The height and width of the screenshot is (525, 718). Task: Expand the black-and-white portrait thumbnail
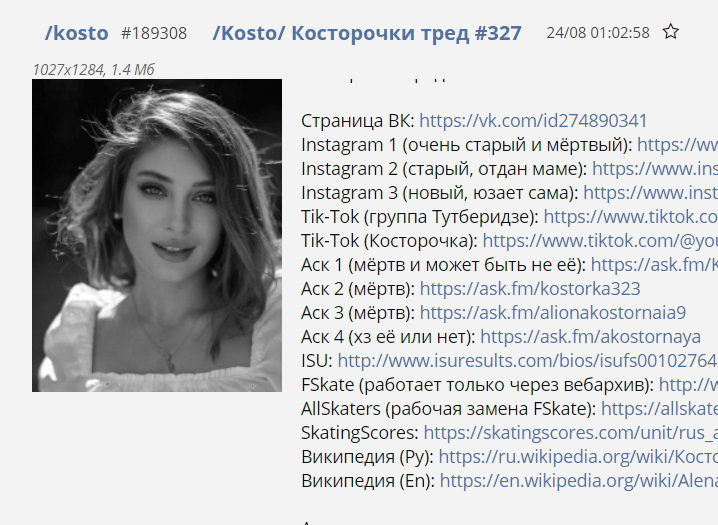coord(157,235)
